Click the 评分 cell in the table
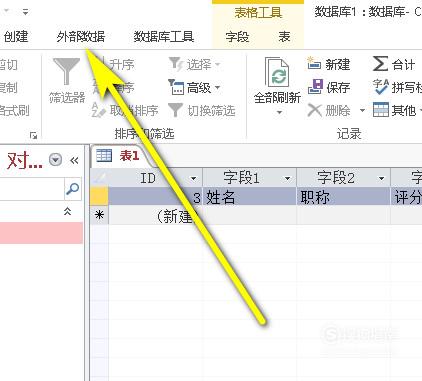 tap(406, 197)
